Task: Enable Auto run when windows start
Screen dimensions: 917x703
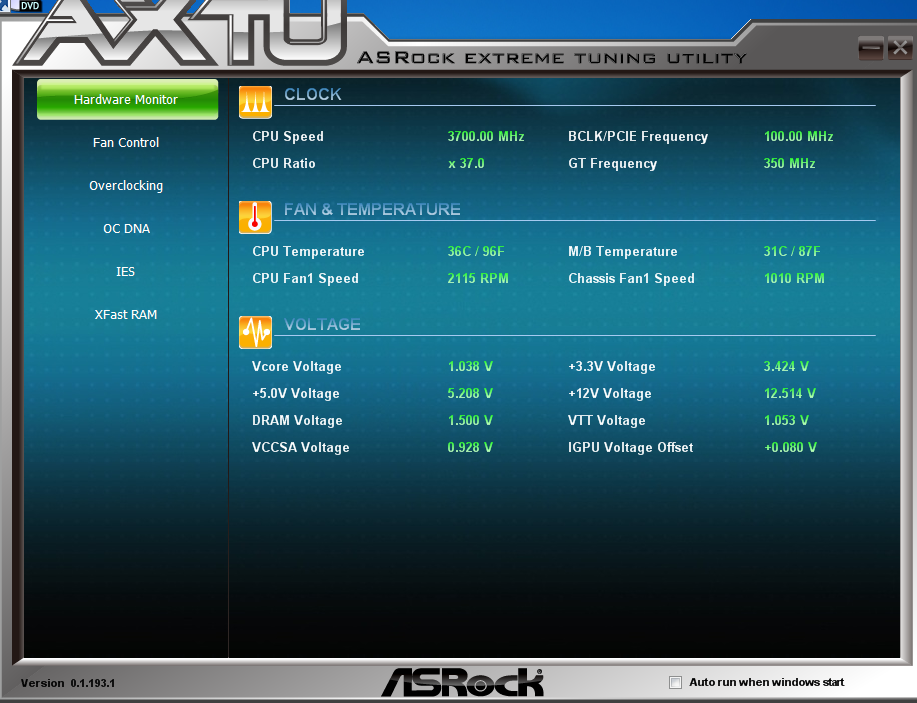Action: coord(675,682)
